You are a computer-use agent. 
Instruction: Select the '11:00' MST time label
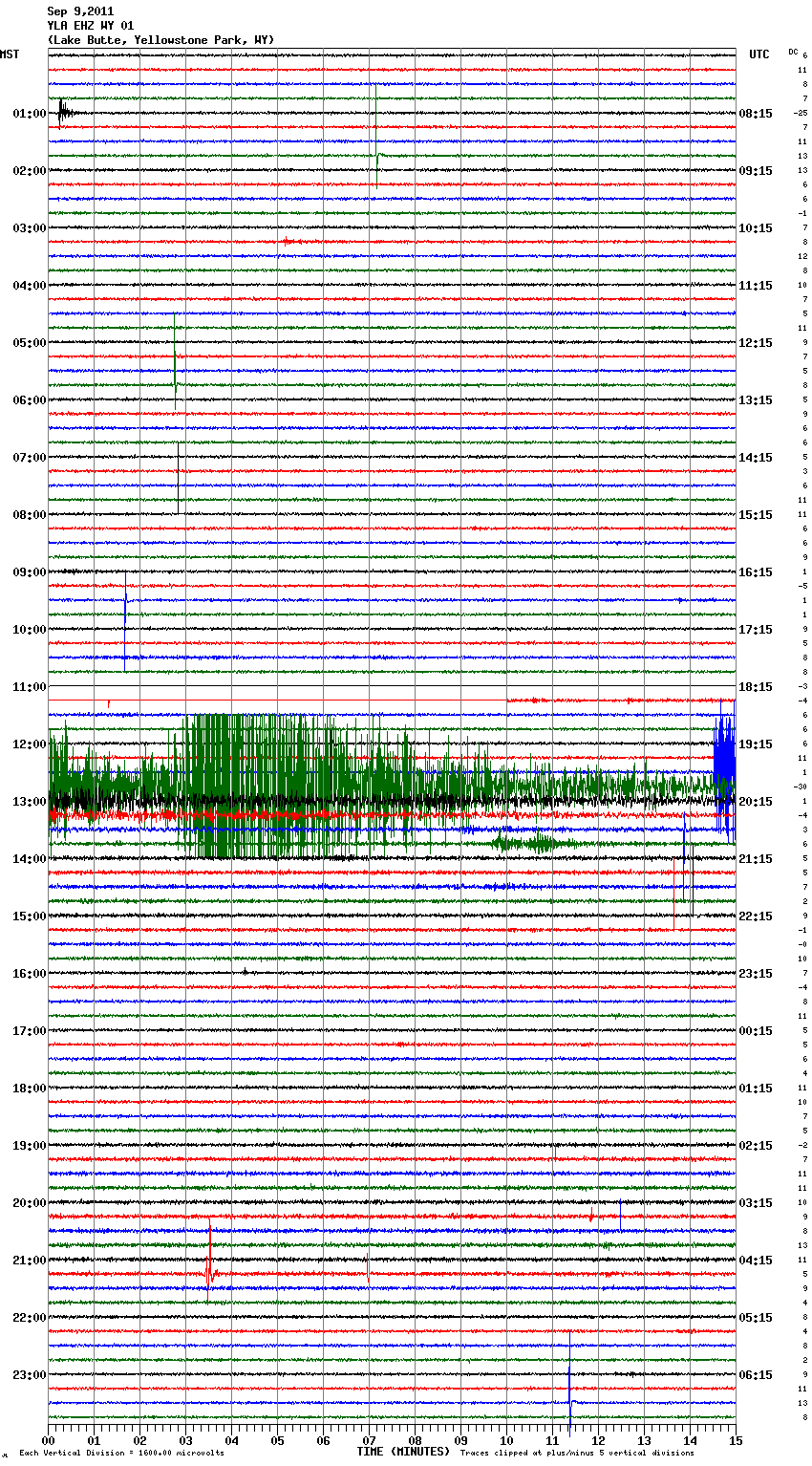[29, 687]
